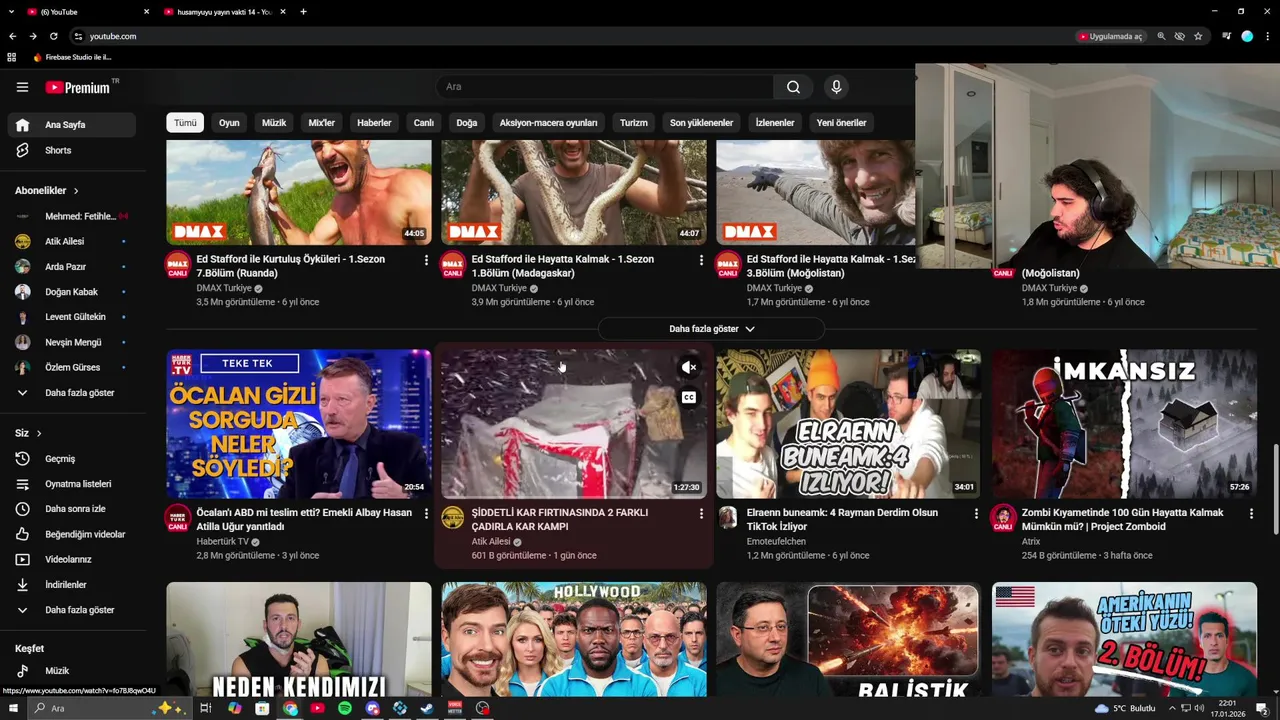
Task: Open Beğendiğim videolar list
Action: coord(71,534)
